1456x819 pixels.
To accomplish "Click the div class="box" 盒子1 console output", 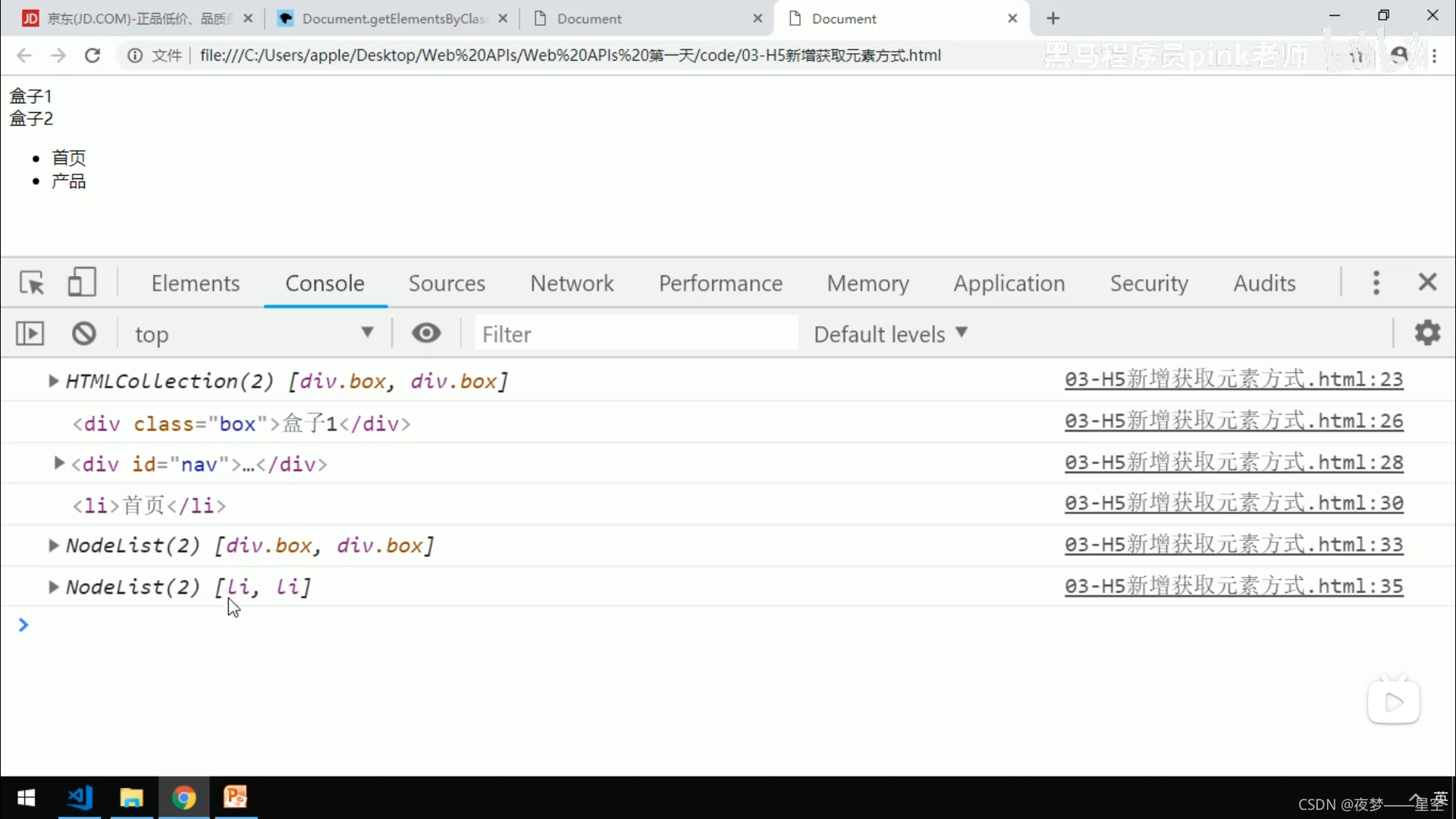I will 241,423.
